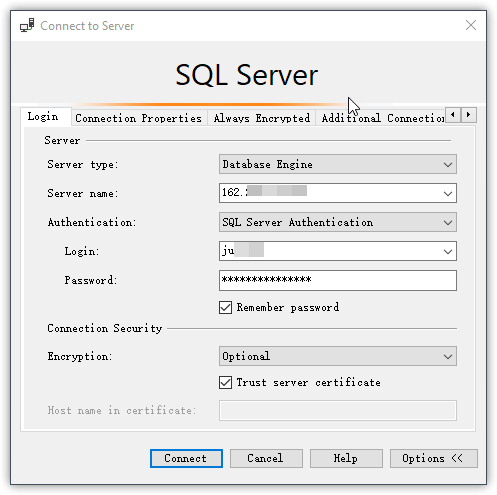Collapse the dialog with Options <<
This screenshot has width=497, height=495.
[434, 458]
